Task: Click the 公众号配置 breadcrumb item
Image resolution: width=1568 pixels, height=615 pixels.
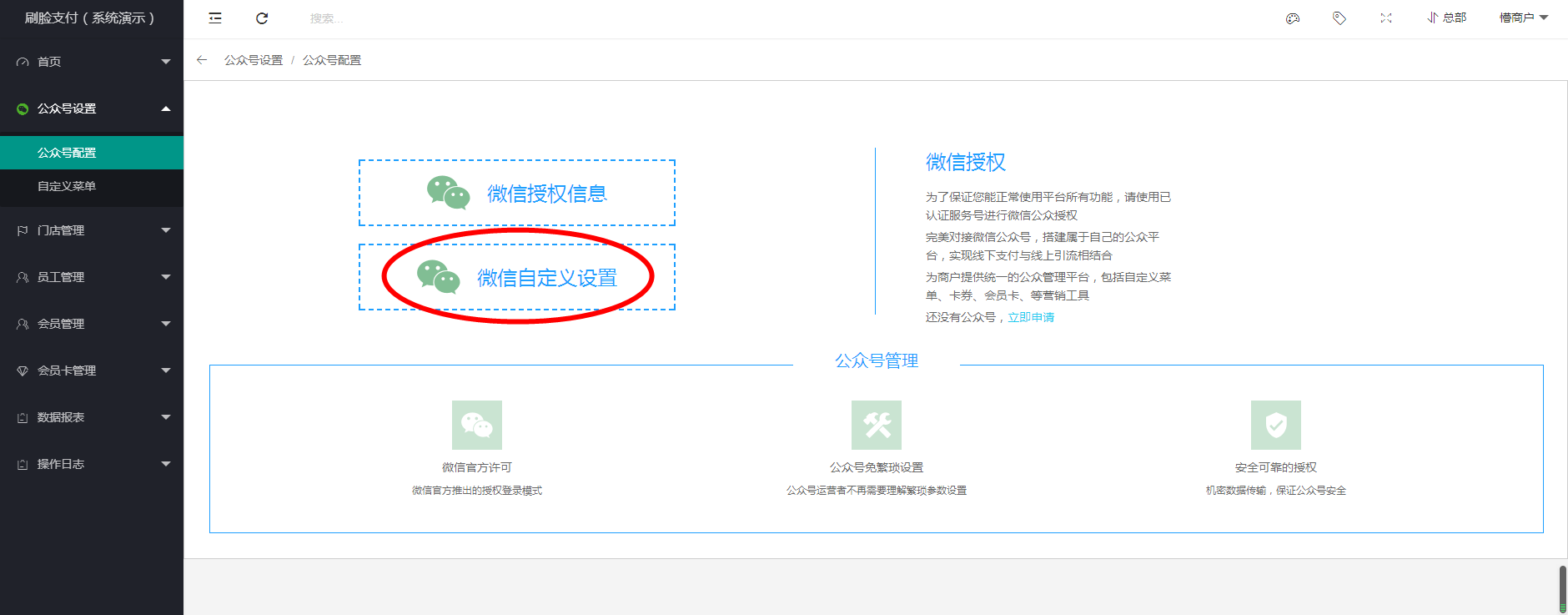Action: tap(332, 60)
